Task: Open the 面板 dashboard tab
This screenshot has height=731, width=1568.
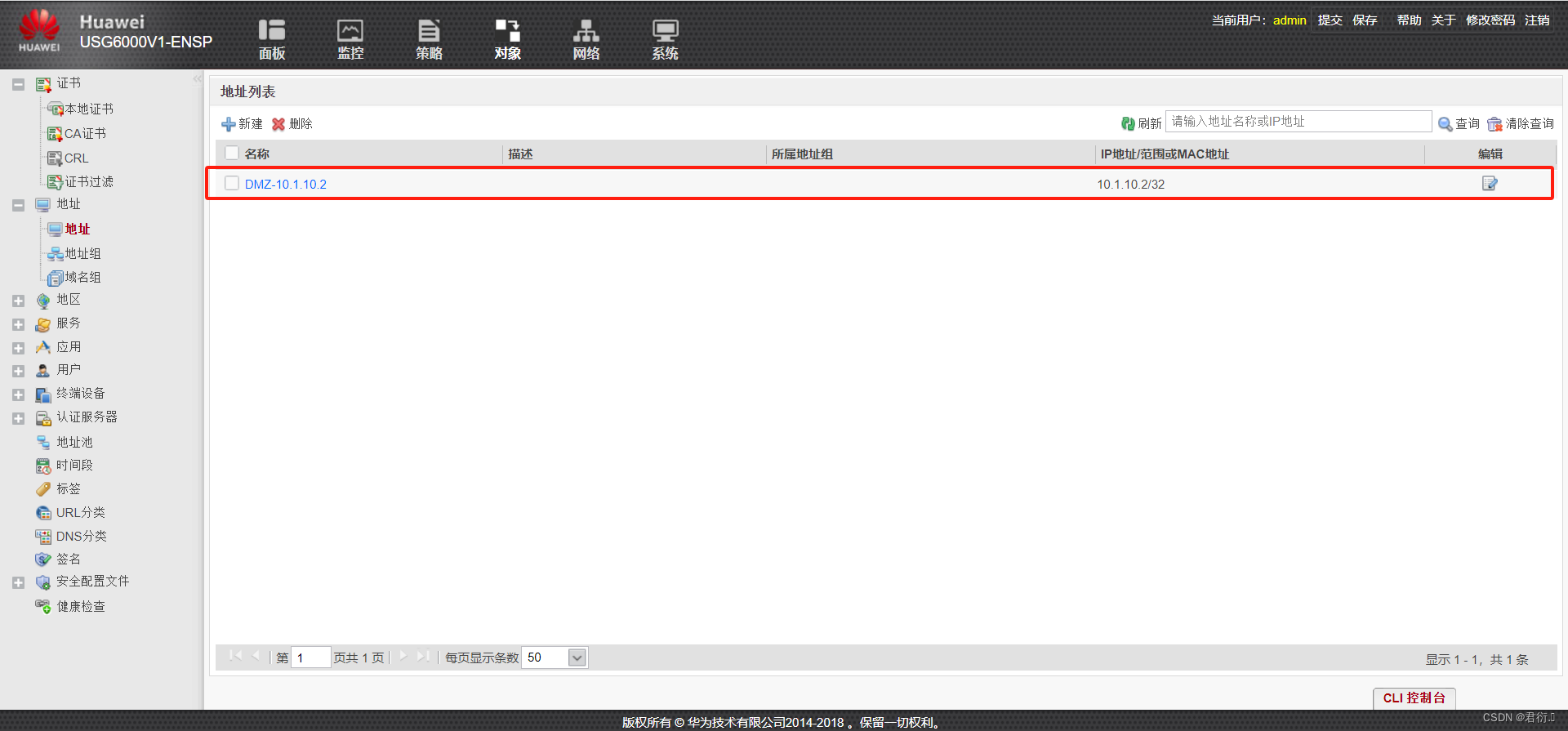Action: (x=272, y=39)
